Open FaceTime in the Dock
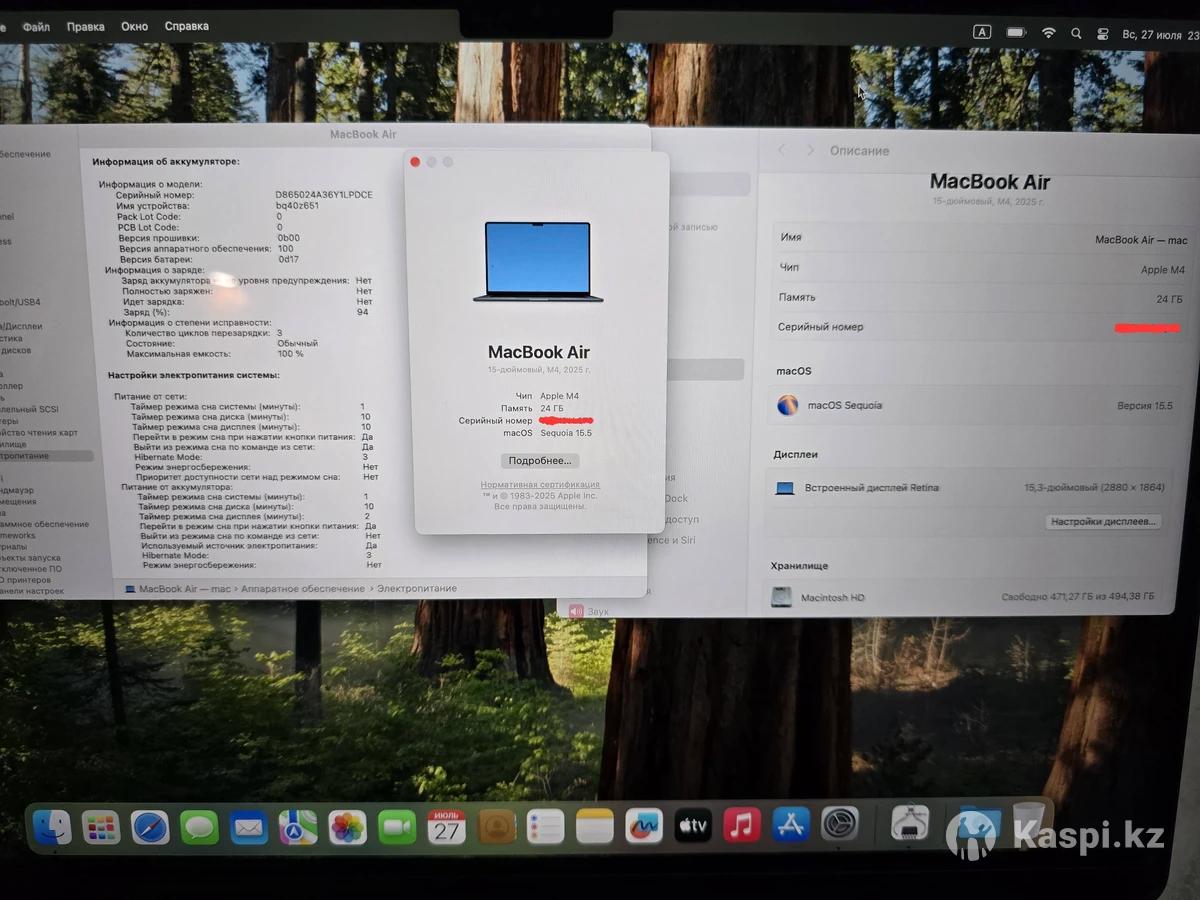This screenshot has height=900, width=1200. point(397,827)
